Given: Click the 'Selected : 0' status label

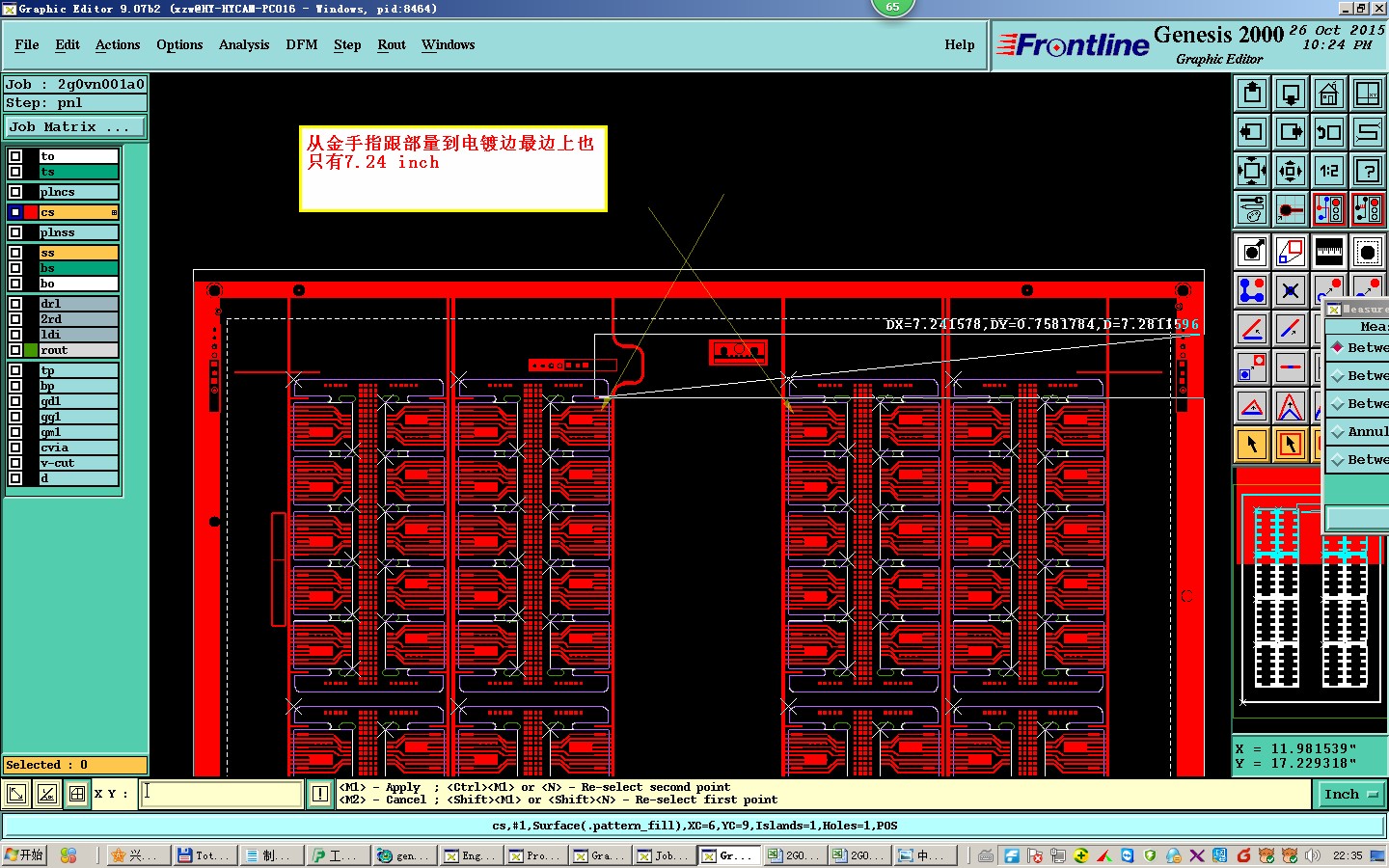Looking at the screenshot, I should (x=75, y=765).
